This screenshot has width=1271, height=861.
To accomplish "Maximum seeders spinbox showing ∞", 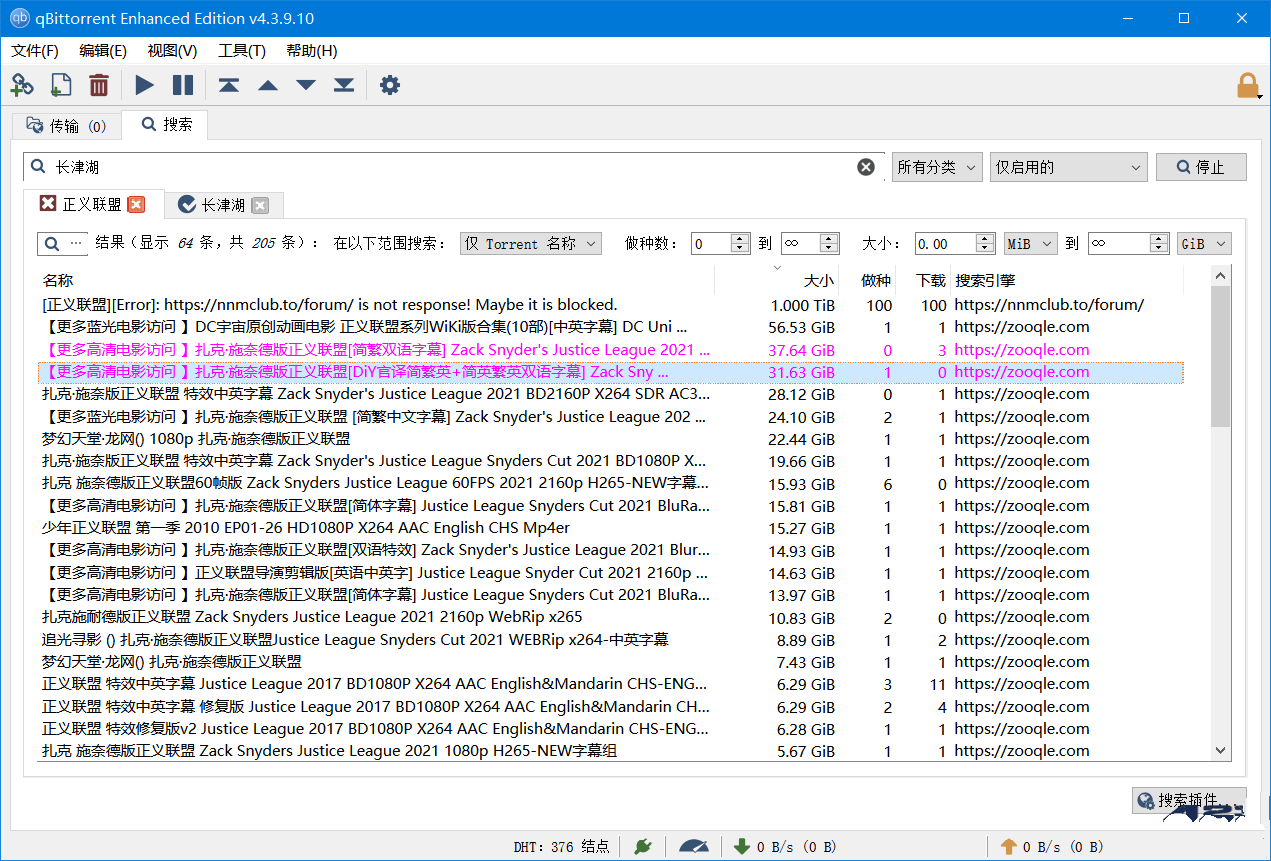I will [x=810, y=243].
